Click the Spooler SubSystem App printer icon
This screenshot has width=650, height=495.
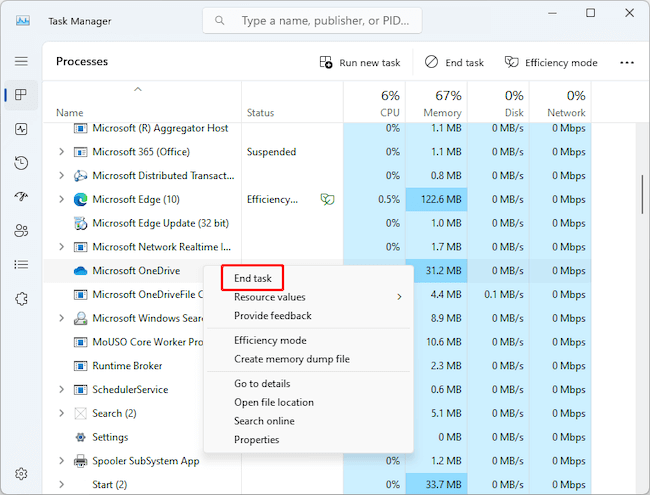(80, 461)
